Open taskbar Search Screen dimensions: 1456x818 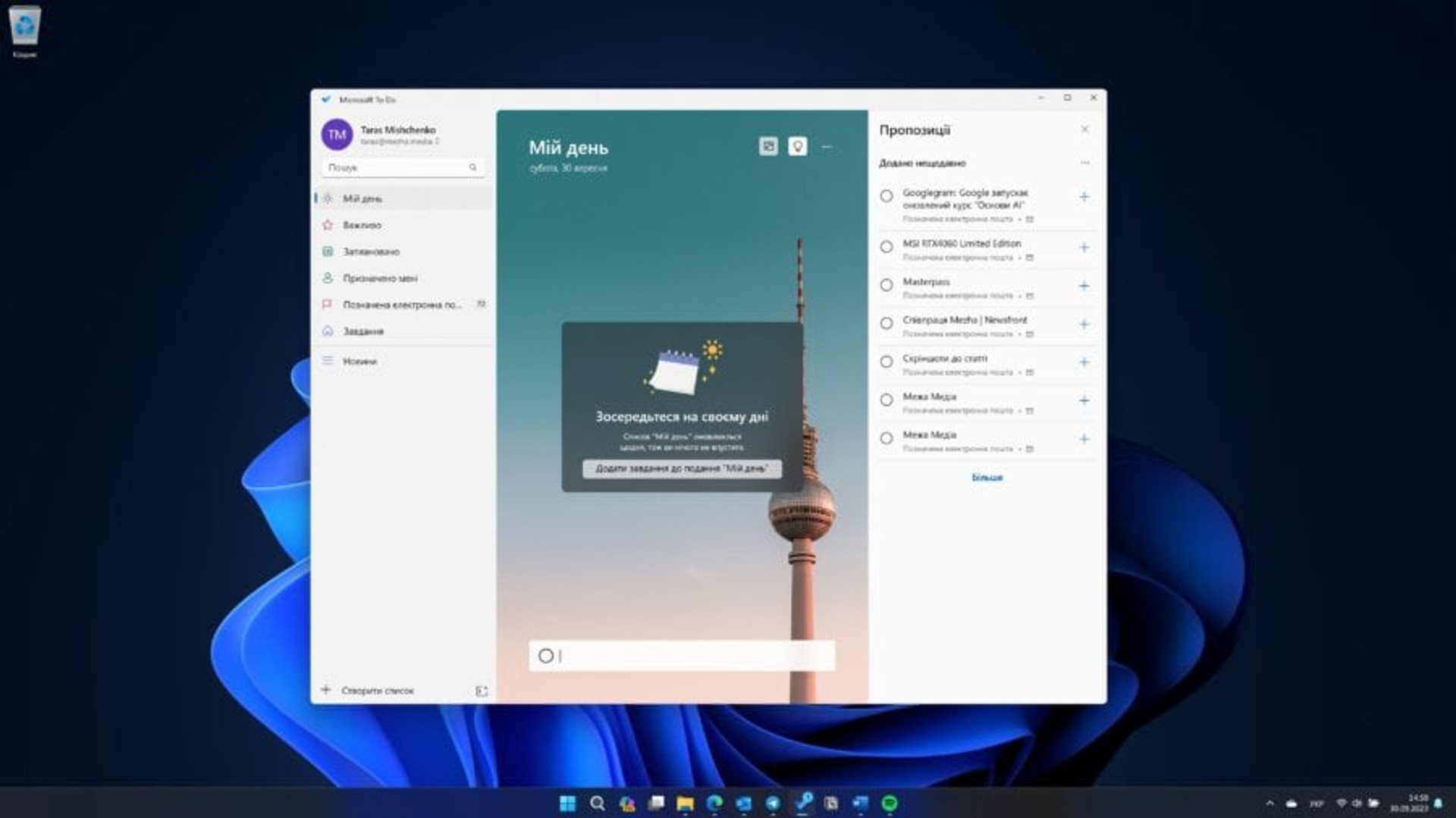click(597, 804)
